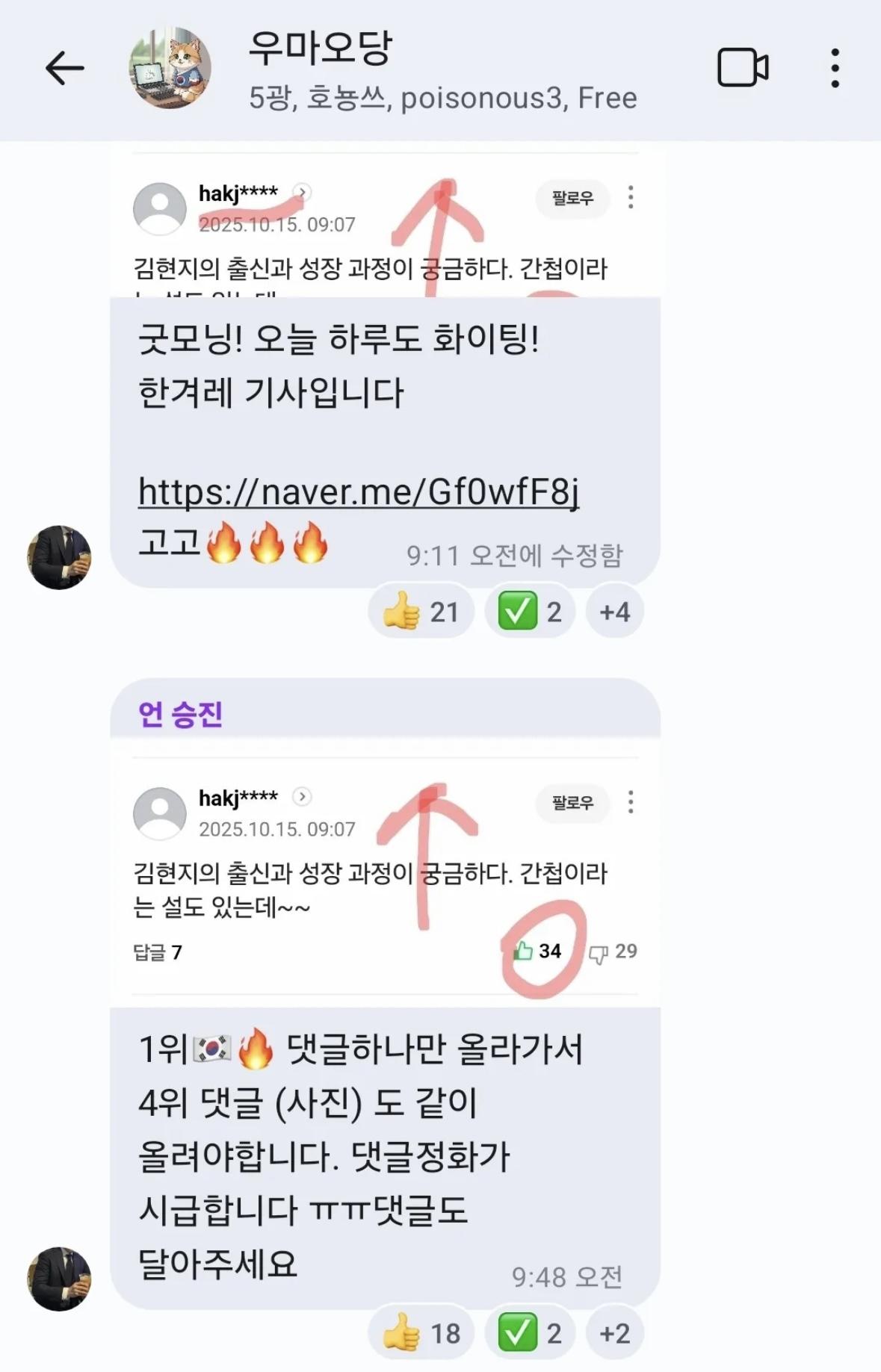Expand the +4 more reactions bubble
This screenshot has height=1372, width=881.
point(614,612)
